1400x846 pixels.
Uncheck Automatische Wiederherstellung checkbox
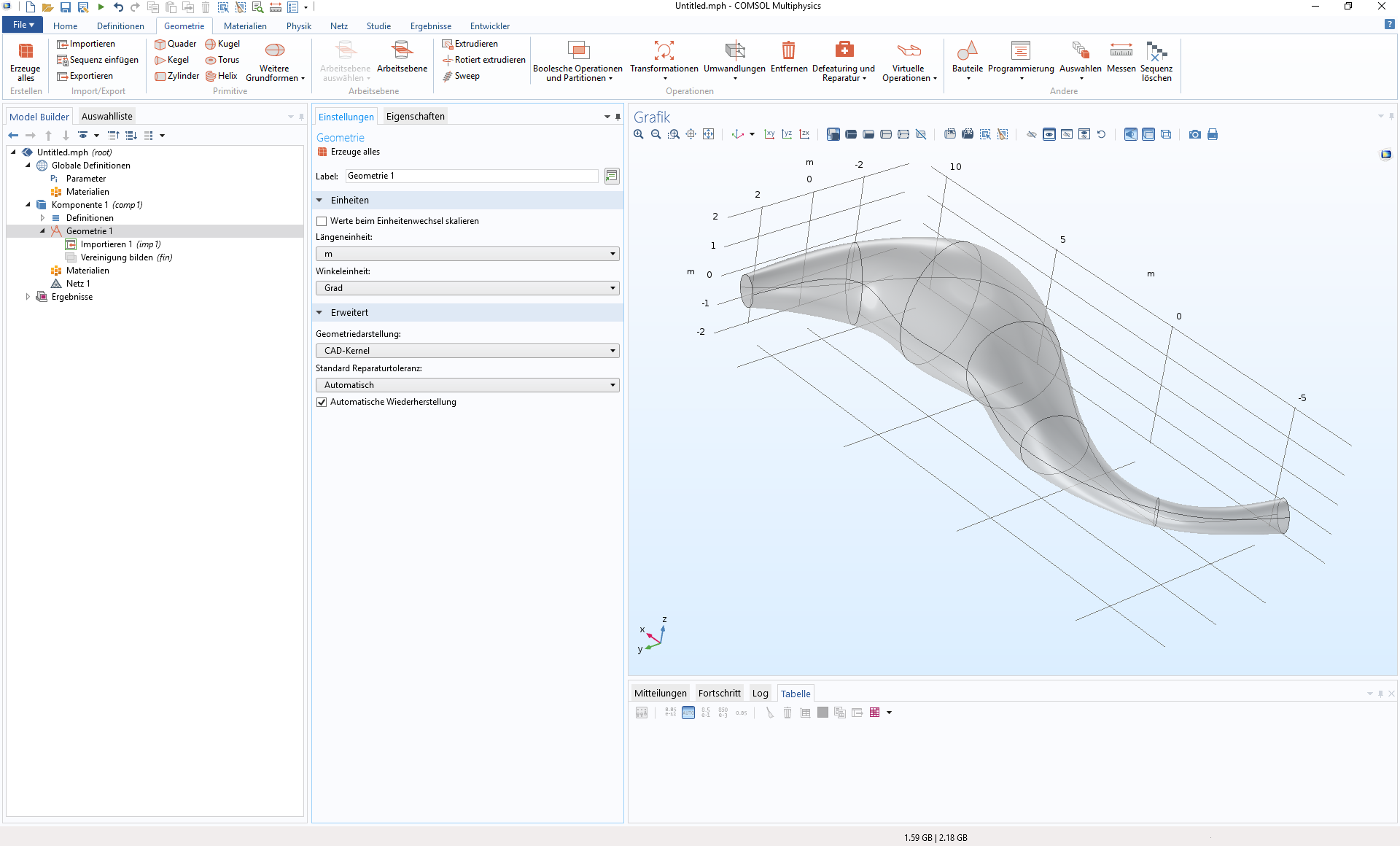322,402
